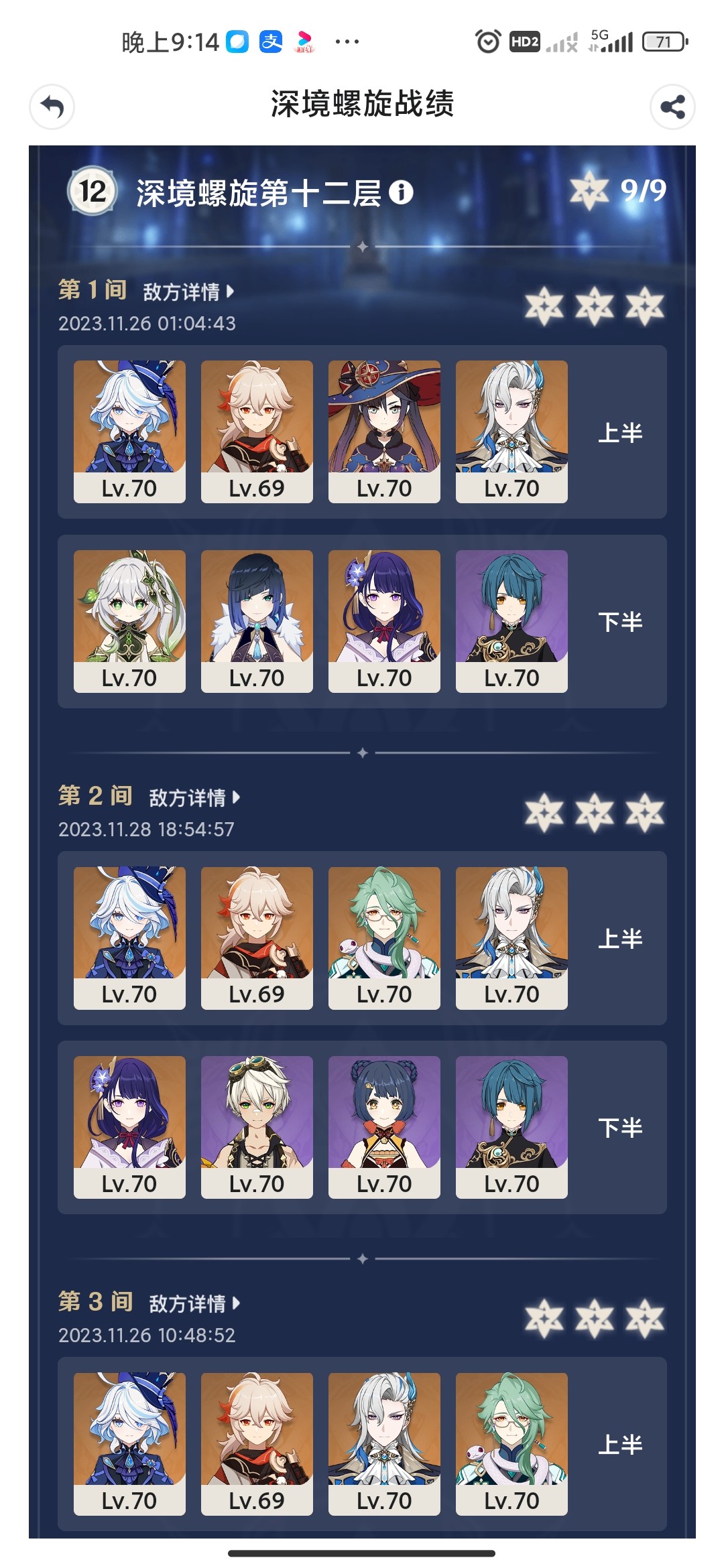Tap the 深境螺旋战绩 page title

363,105
